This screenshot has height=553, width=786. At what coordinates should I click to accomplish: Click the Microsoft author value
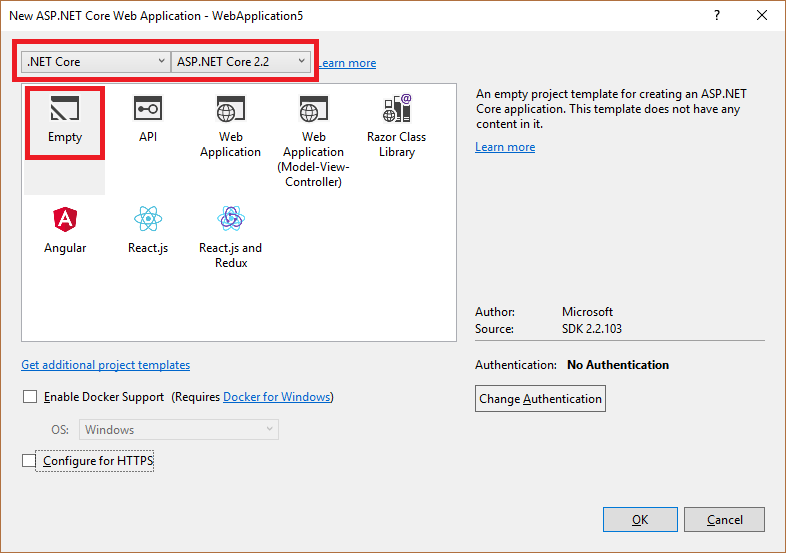tap(587, 312)
